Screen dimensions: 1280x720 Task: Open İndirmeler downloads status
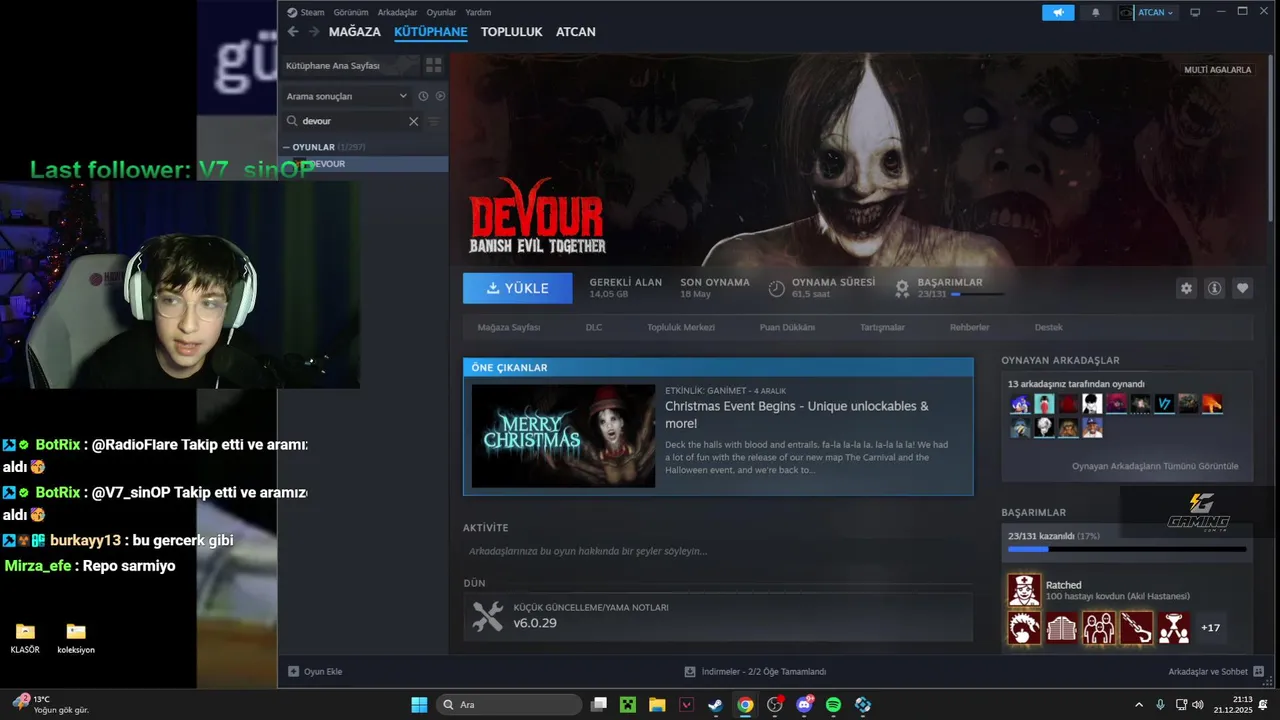point(755,672)
